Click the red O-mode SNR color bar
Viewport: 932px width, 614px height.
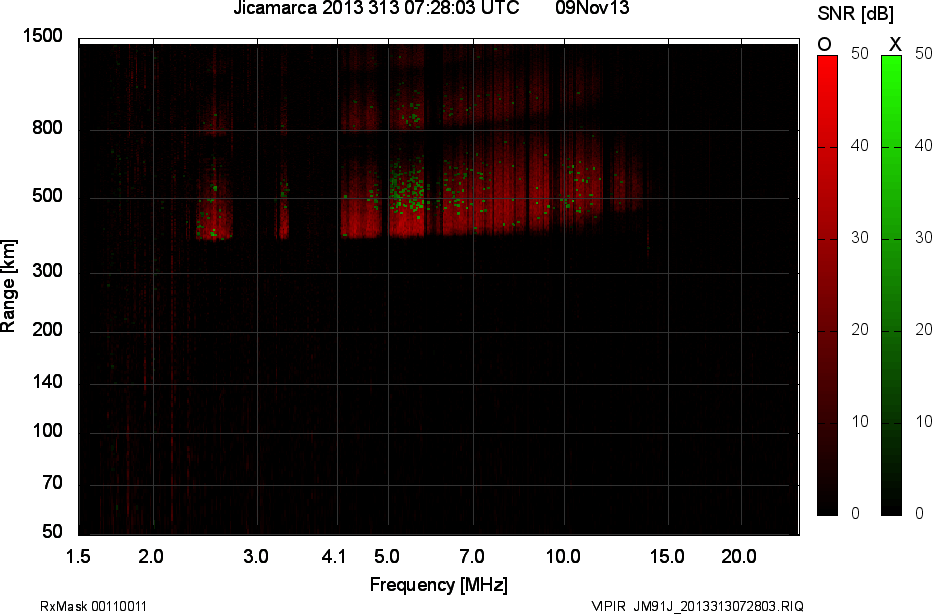point(828,285)
